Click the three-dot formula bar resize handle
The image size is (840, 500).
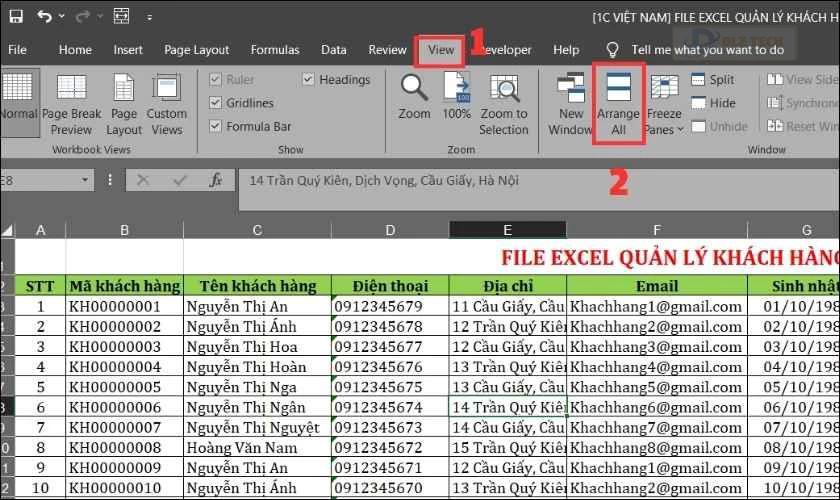tap(110, 180)
